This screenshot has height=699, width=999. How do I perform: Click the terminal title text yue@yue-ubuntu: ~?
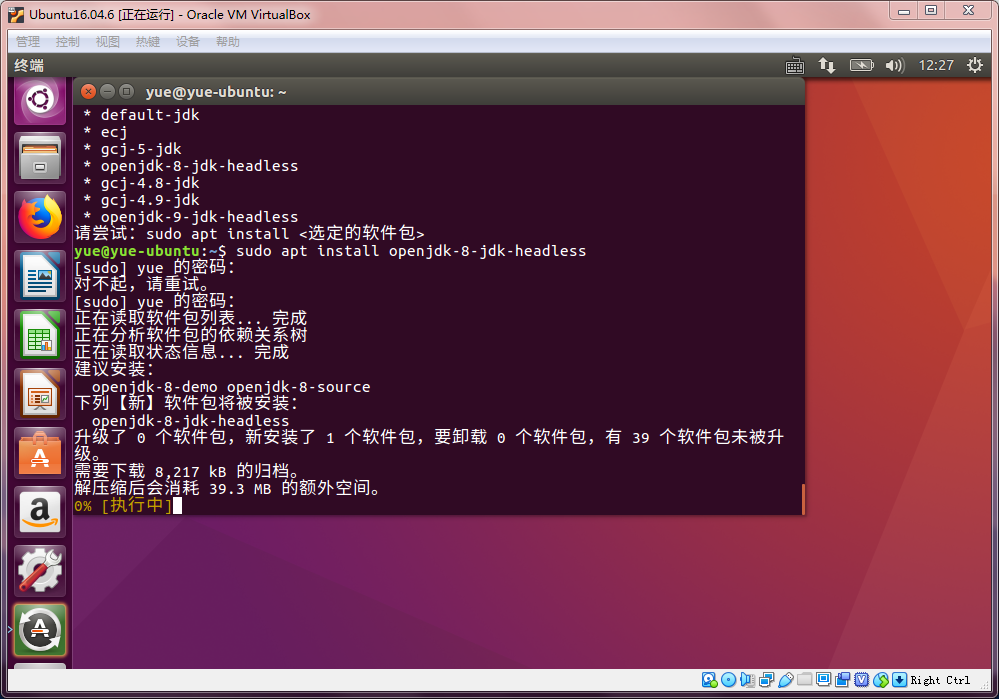coord(216,92)
